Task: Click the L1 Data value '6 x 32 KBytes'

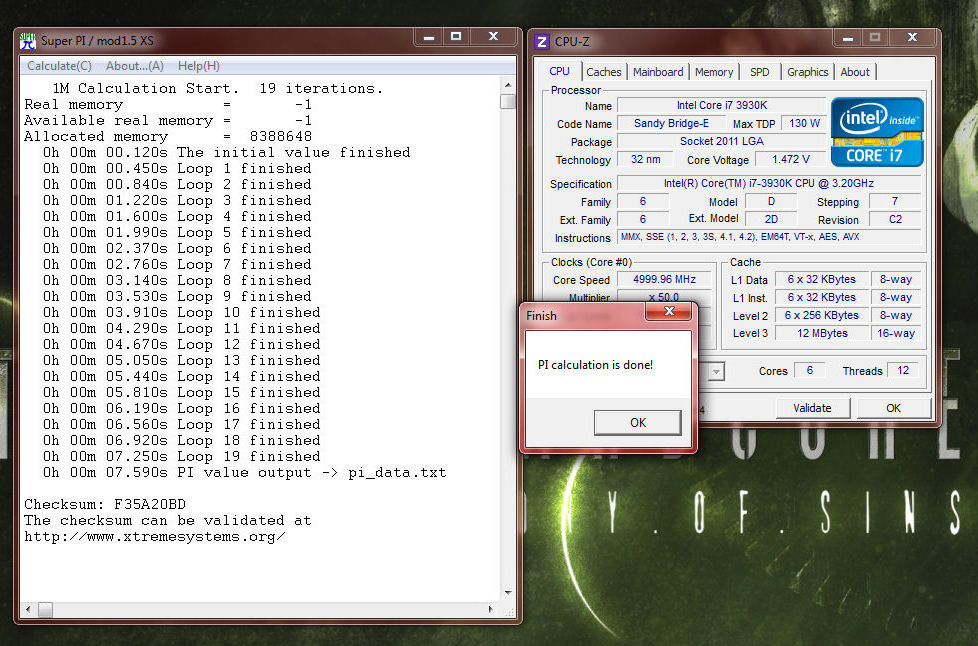Action: (821, 280)
